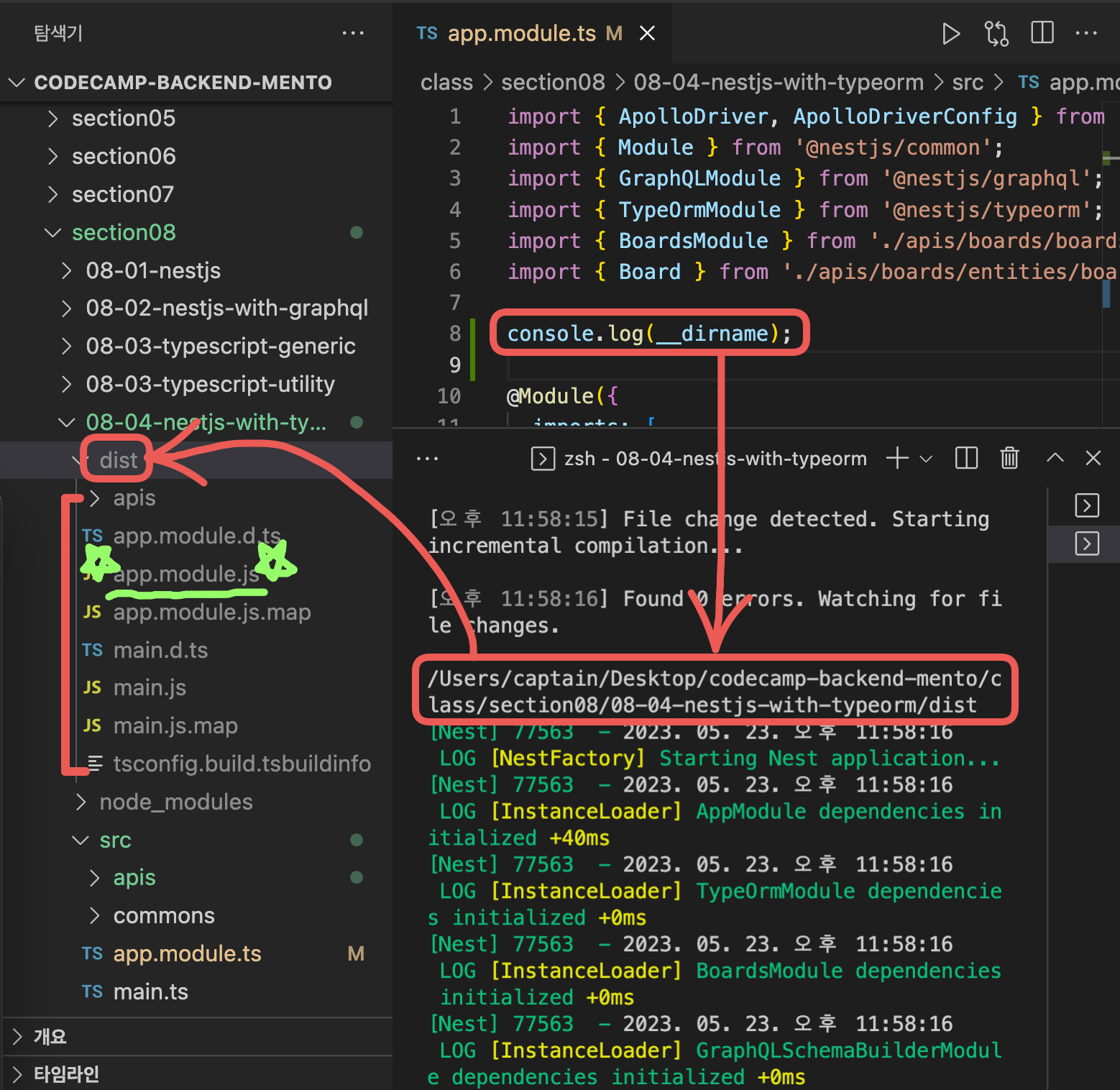Screen dimensions: 1120x1090
Task: Click line number 5 in the gutter
Action: pyautogui.click(x=455, y=240)
